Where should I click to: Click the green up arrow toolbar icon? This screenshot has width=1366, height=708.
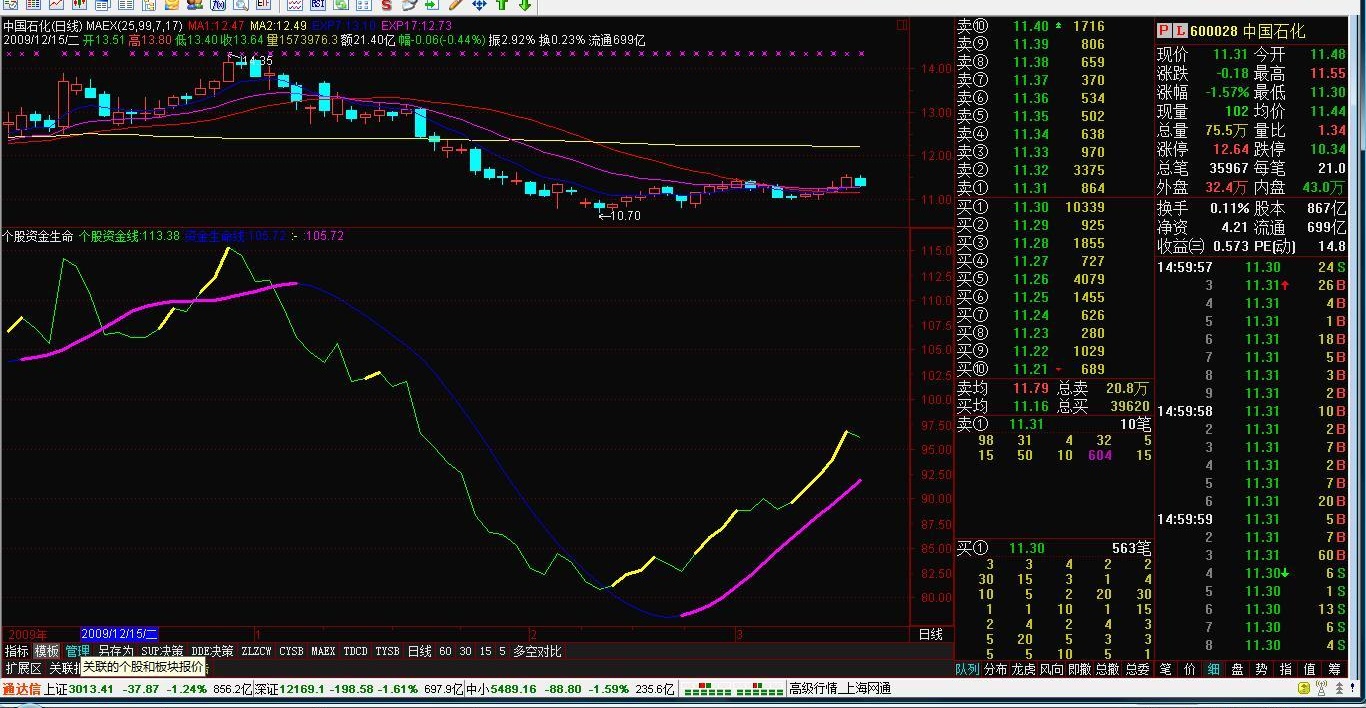503,5
